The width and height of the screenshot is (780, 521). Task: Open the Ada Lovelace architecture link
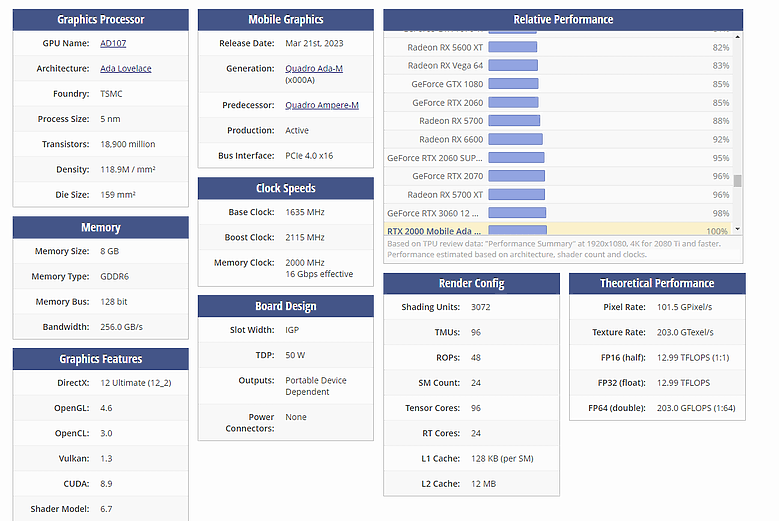[125, 69]
